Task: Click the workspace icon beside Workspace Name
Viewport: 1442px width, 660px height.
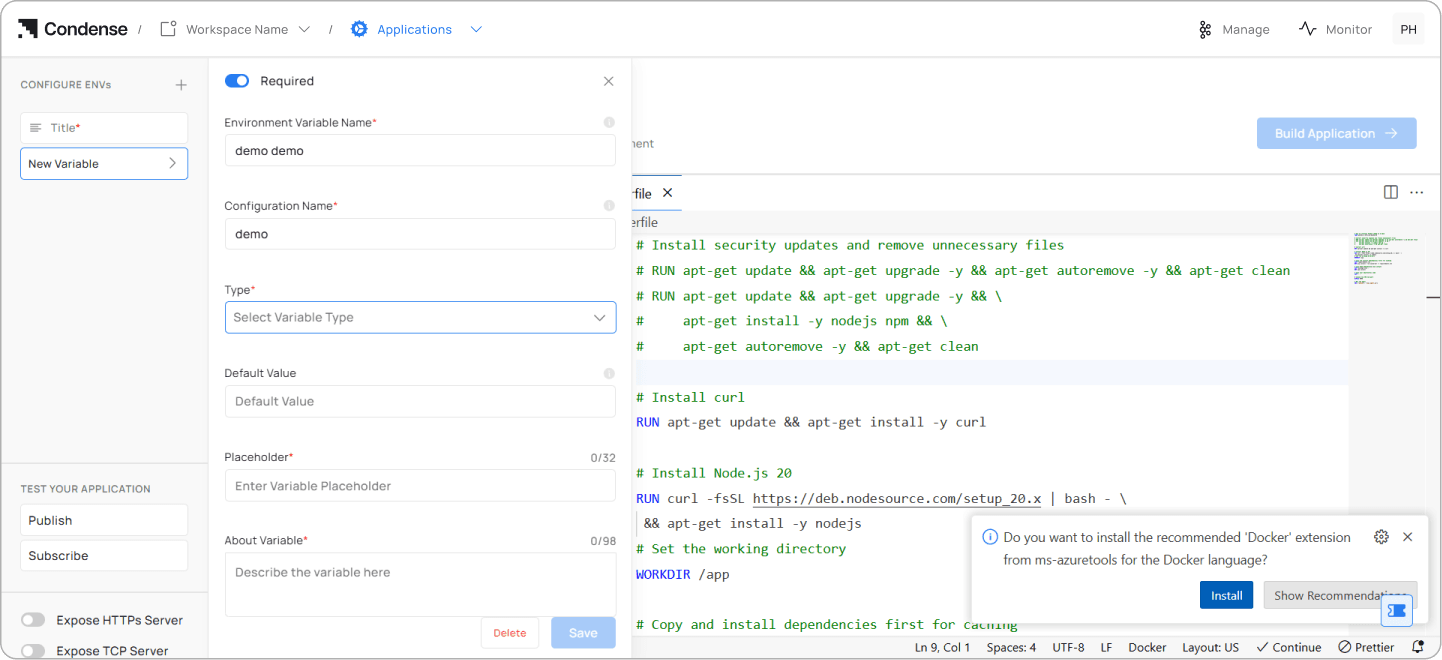Action: click(168, 29)
